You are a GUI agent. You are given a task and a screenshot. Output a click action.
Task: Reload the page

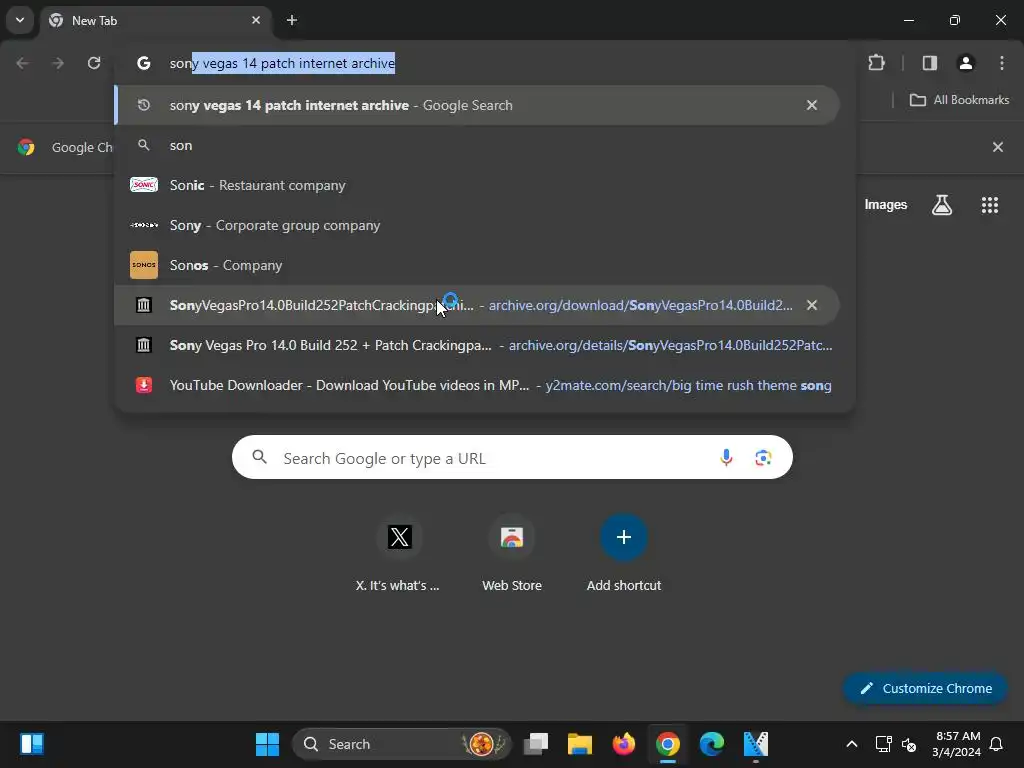(x=94, y=63)
